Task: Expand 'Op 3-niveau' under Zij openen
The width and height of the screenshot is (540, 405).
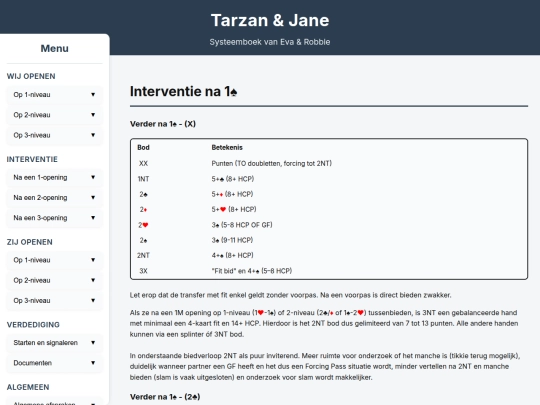Action: 54,300
